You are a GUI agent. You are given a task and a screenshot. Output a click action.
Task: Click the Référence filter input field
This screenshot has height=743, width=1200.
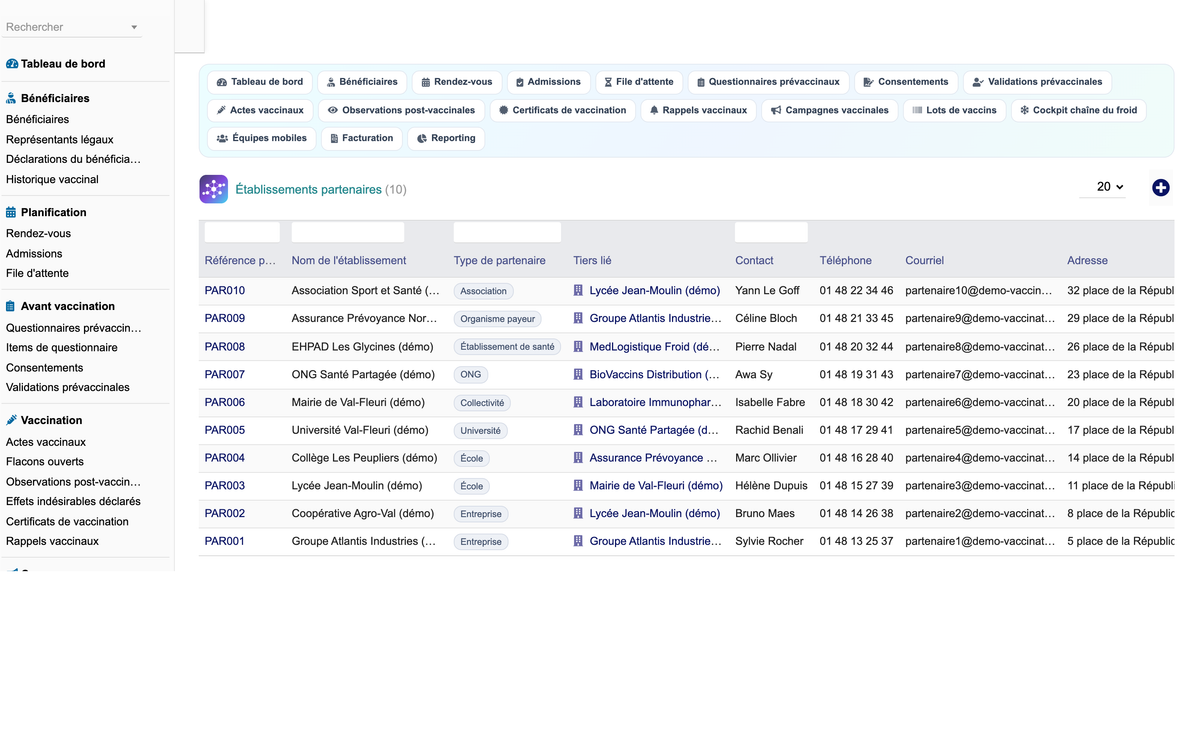point(242,232)
